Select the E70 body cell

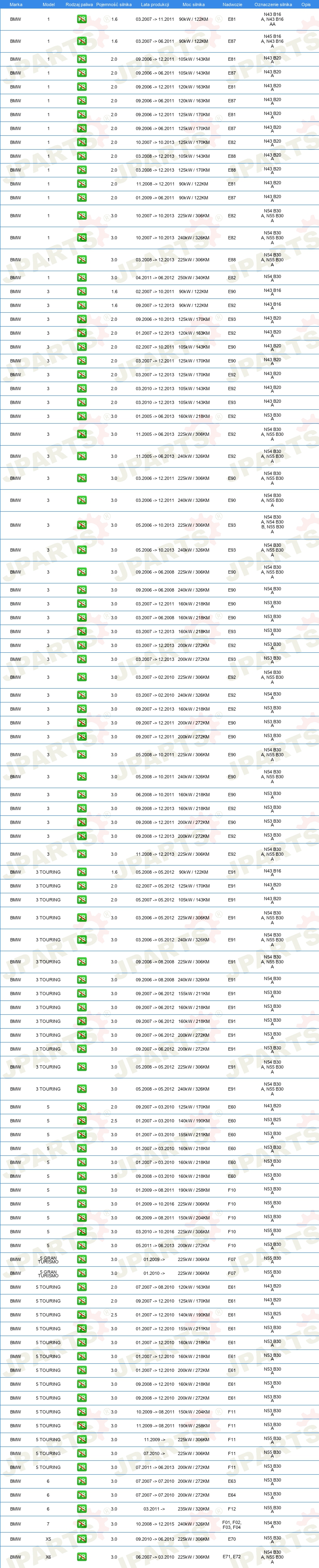pyautogui.click(x=232, y=1539)
